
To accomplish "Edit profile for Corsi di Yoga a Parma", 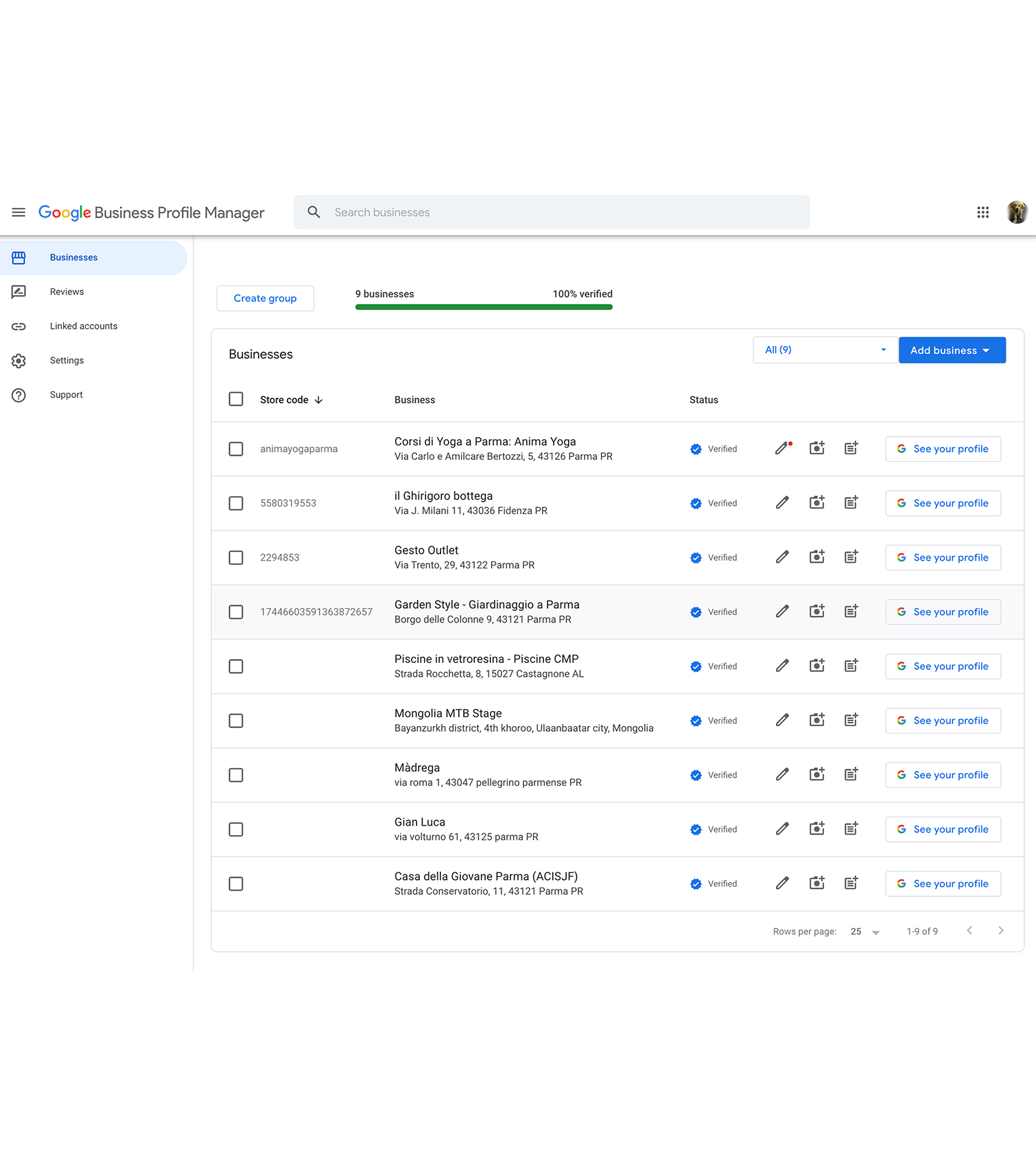I will [x=782, y=449].
